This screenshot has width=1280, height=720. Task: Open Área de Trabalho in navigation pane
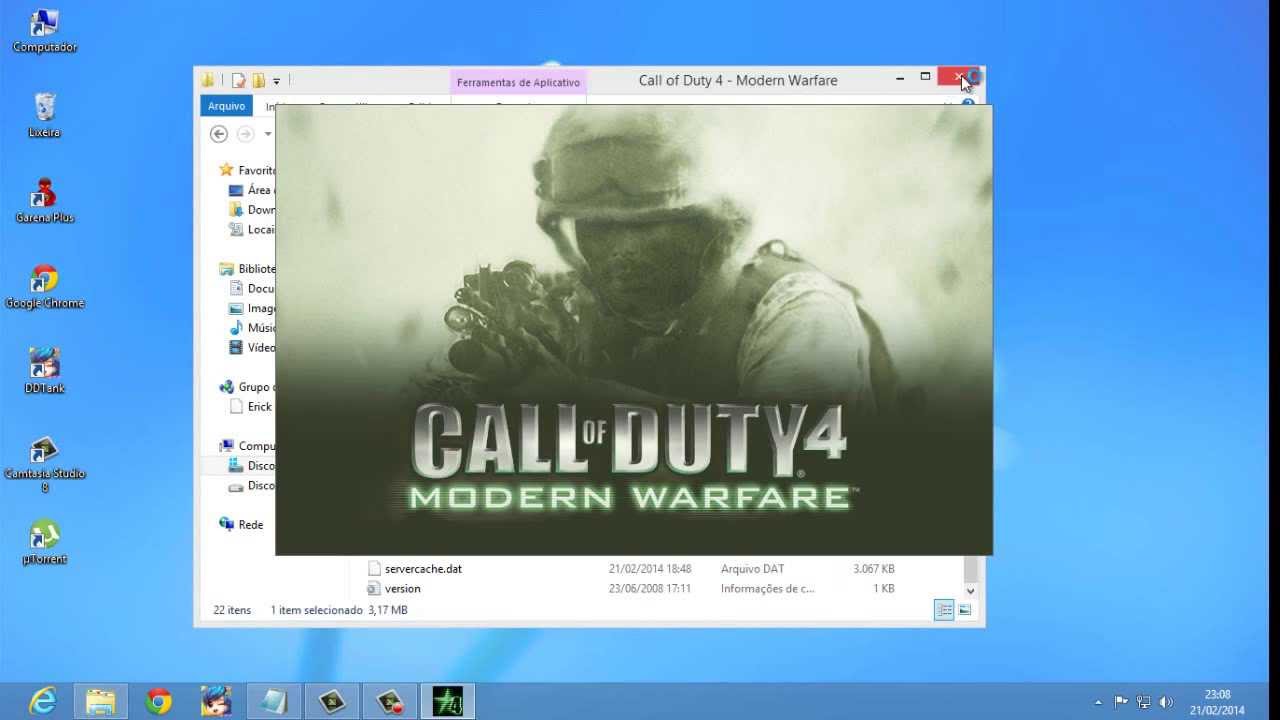[252, 190]
